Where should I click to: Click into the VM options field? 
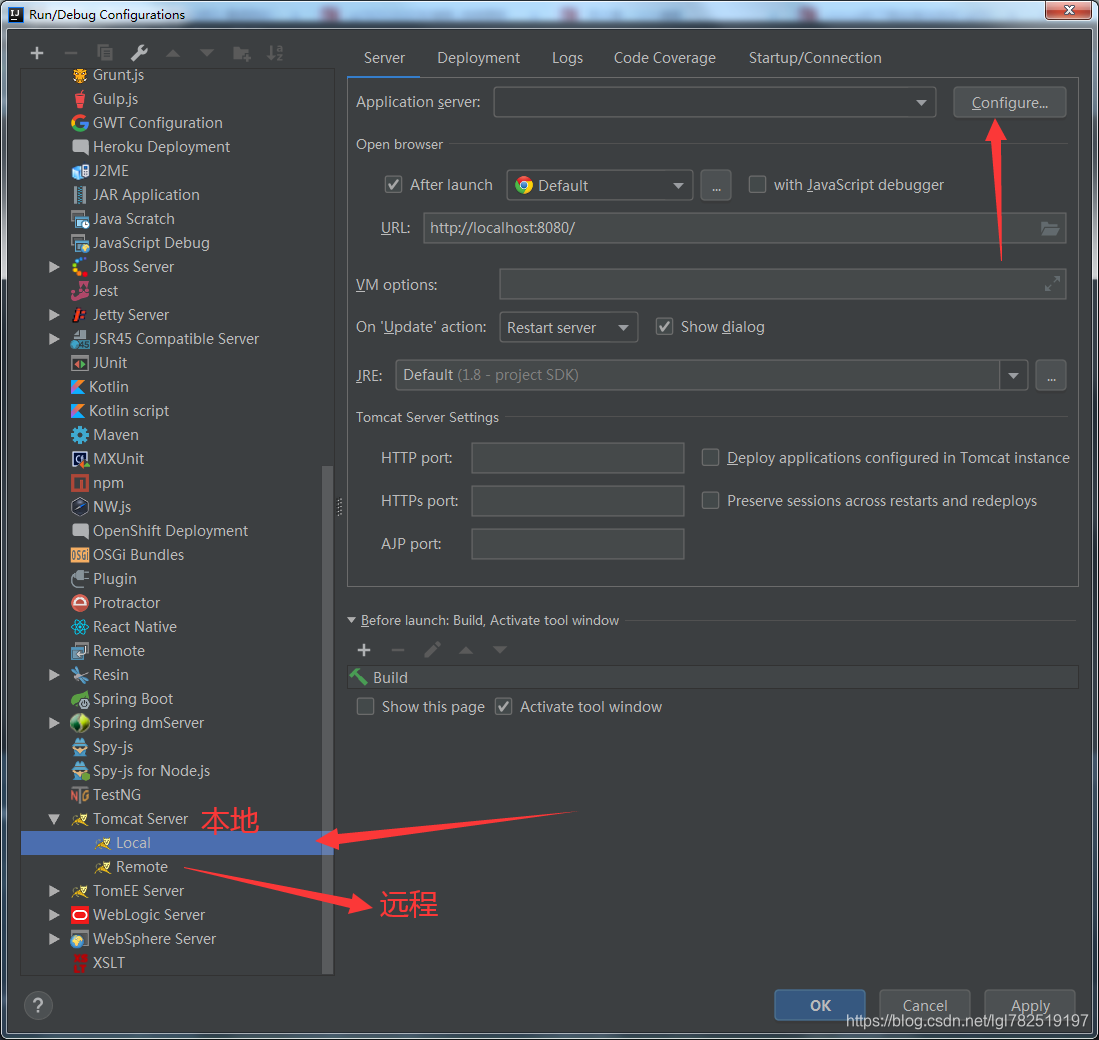(x=782, y=284)
